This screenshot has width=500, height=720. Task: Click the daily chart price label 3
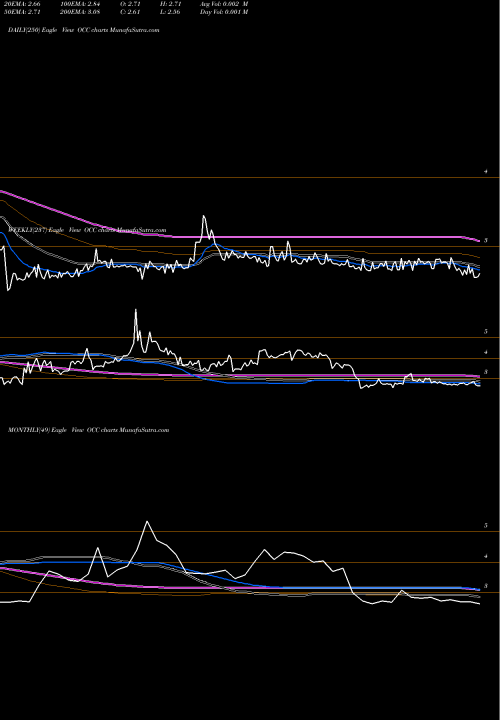click(486, 240)
